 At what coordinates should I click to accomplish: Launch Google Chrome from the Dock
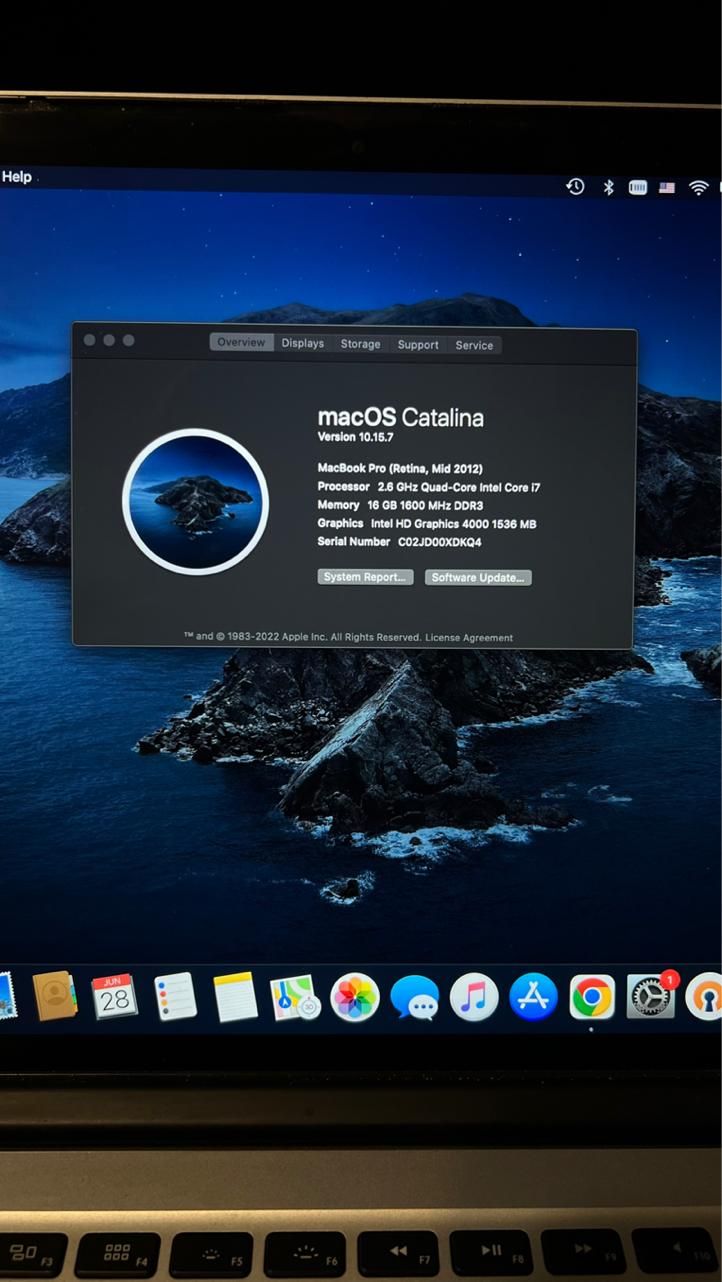[592, 998]
